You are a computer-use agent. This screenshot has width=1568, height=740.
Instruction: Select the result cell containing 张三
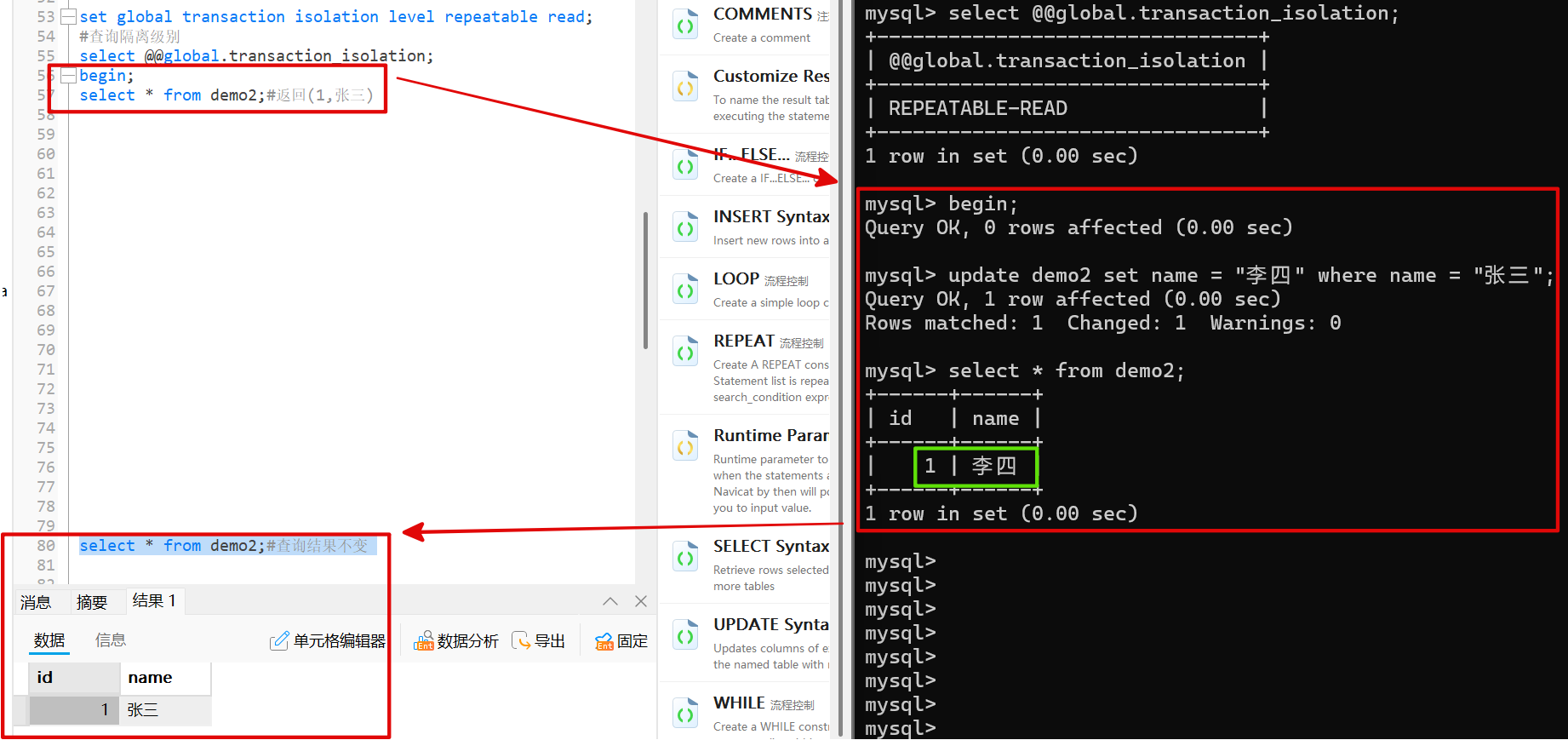point(165,710)
